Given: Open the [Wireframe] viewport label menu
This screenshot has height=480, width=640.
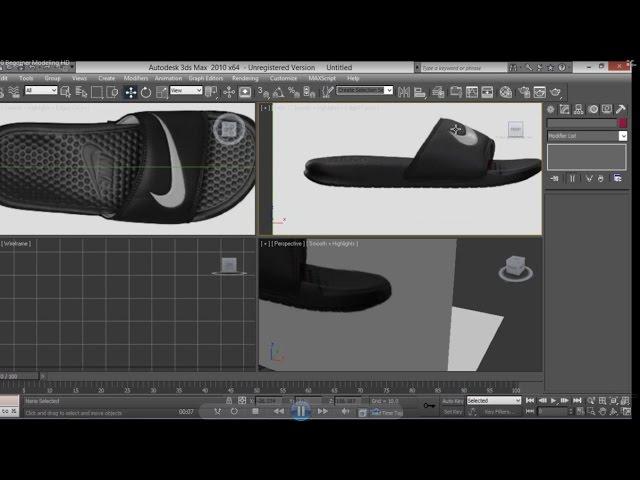Looking at the screenshot, I should (16, 244).
